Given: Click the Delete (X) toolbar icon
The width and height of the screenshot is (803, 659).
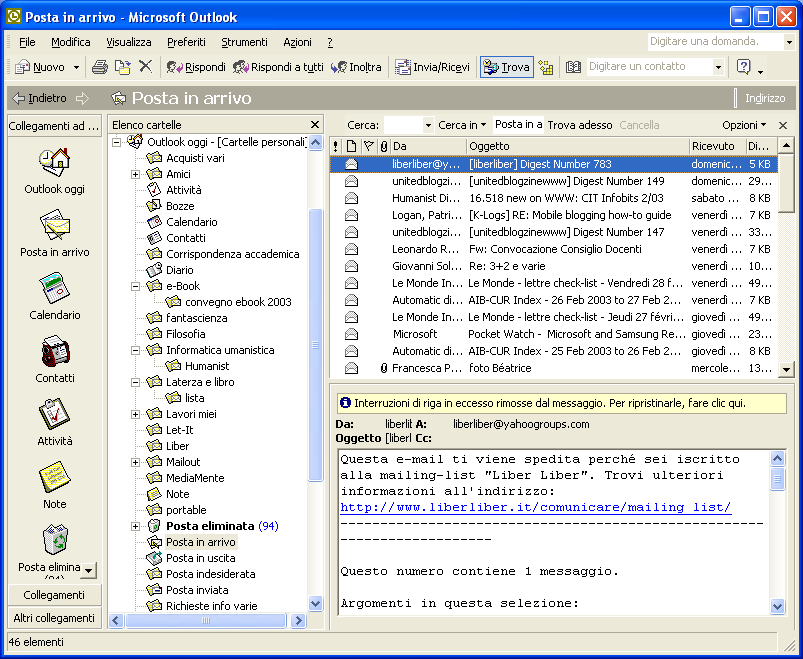Looking at the screenshot, I should tap(145, 67).
